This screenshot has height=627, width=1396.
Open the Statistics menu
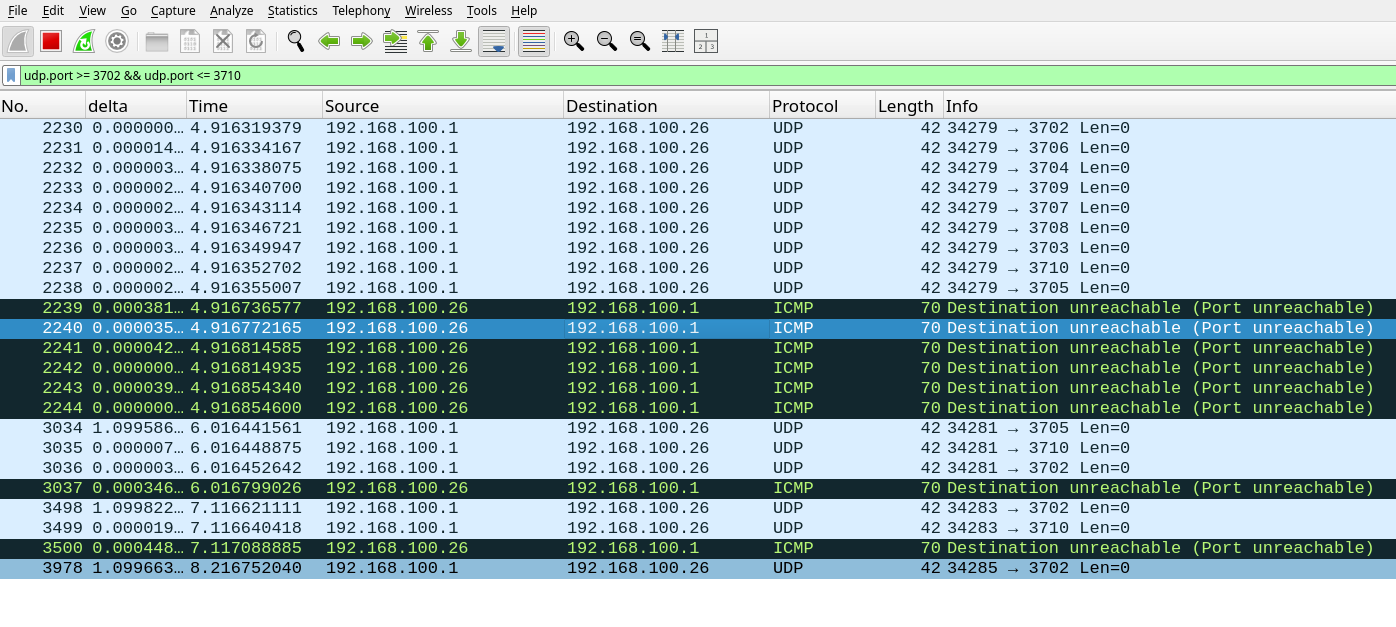292,10
